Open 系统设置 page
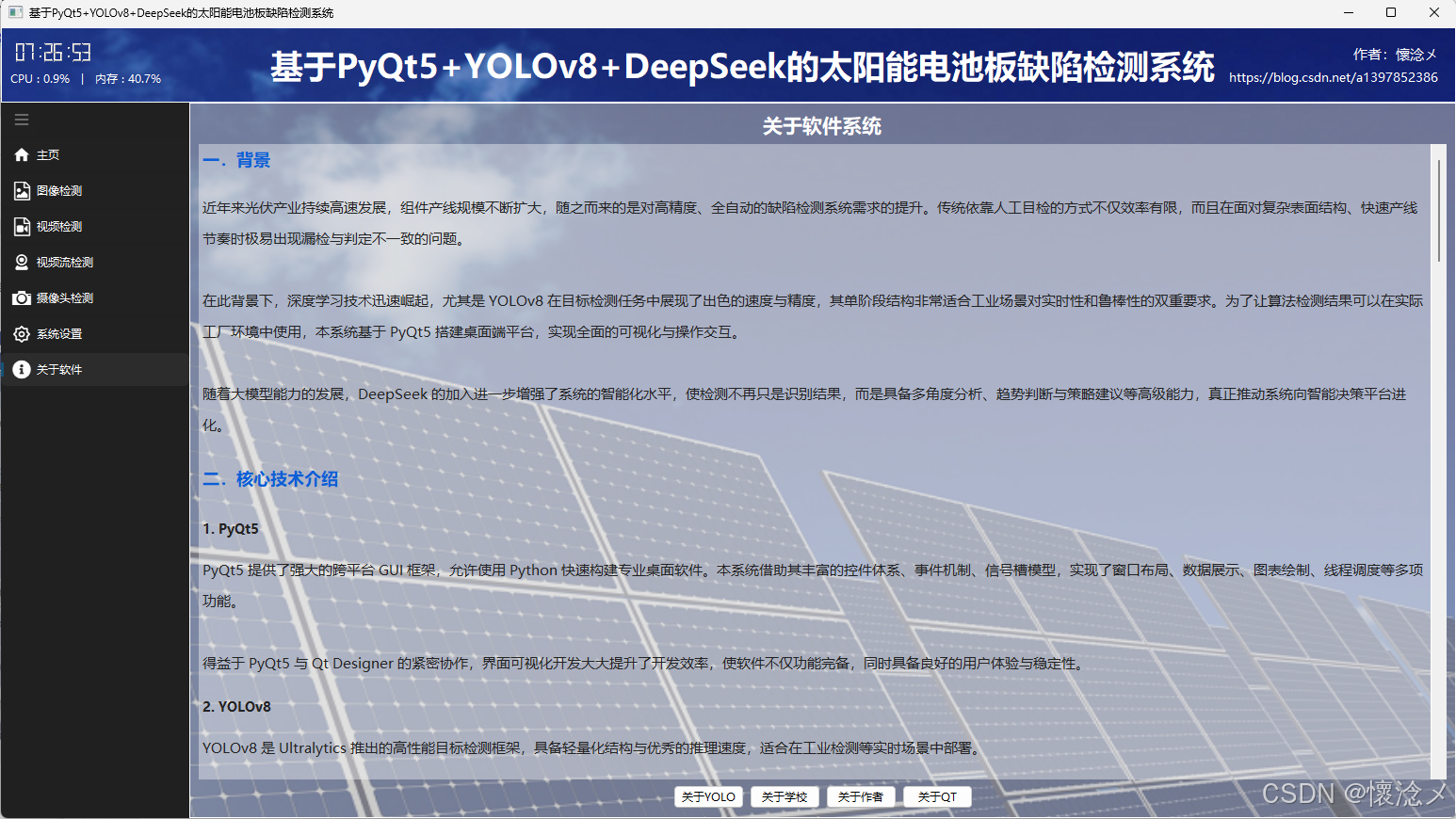1456x819 pixels. 94,334
